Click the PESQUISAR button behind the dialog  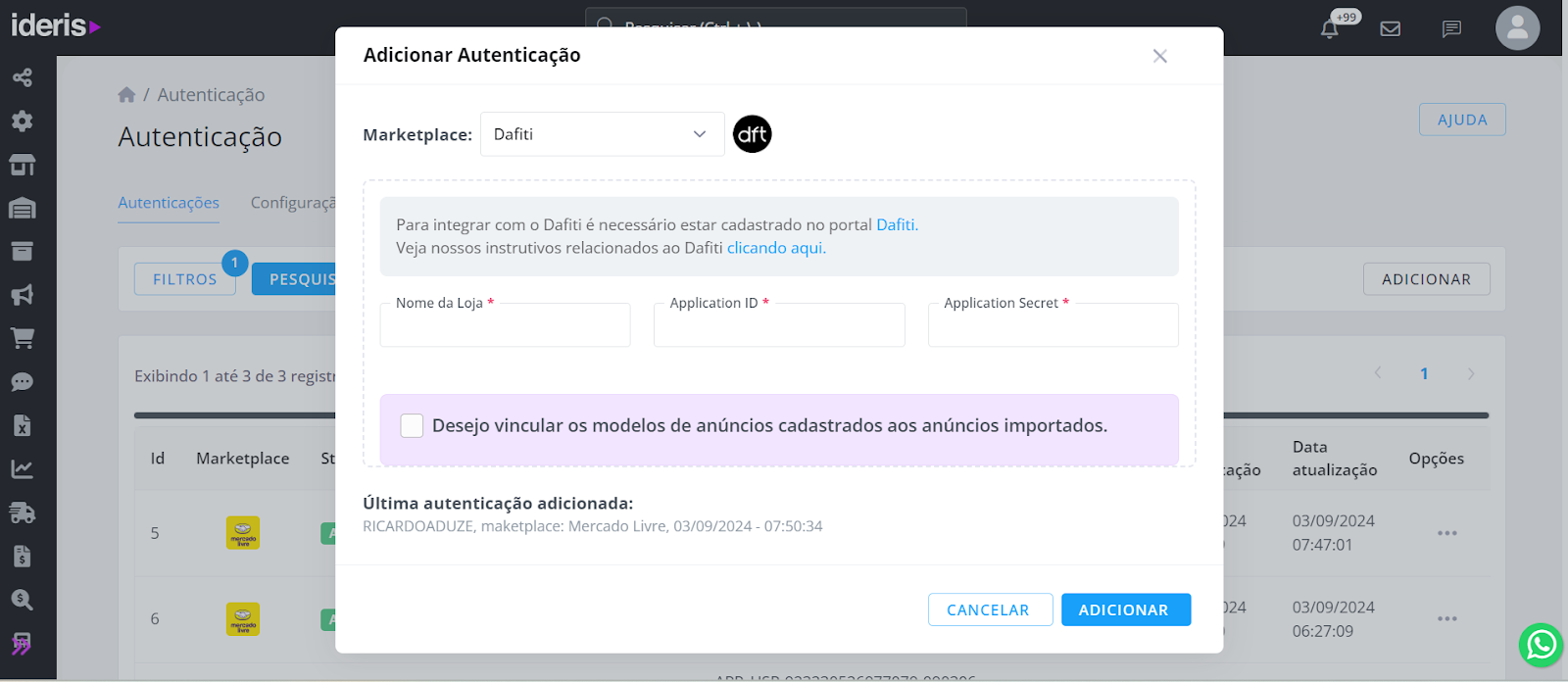(x=294, y=279)
